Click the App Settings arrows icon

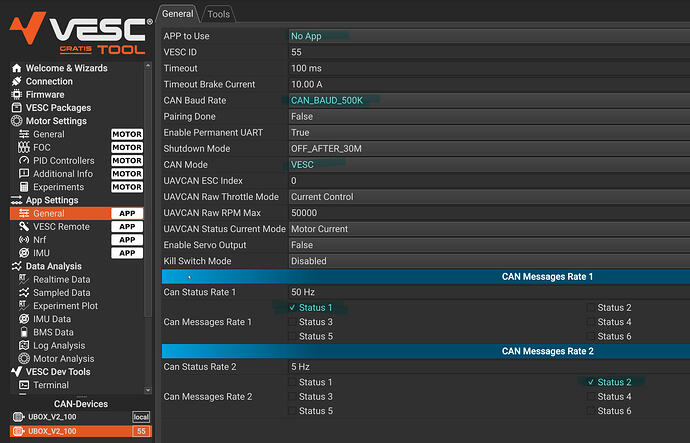(x=17, y=200)
